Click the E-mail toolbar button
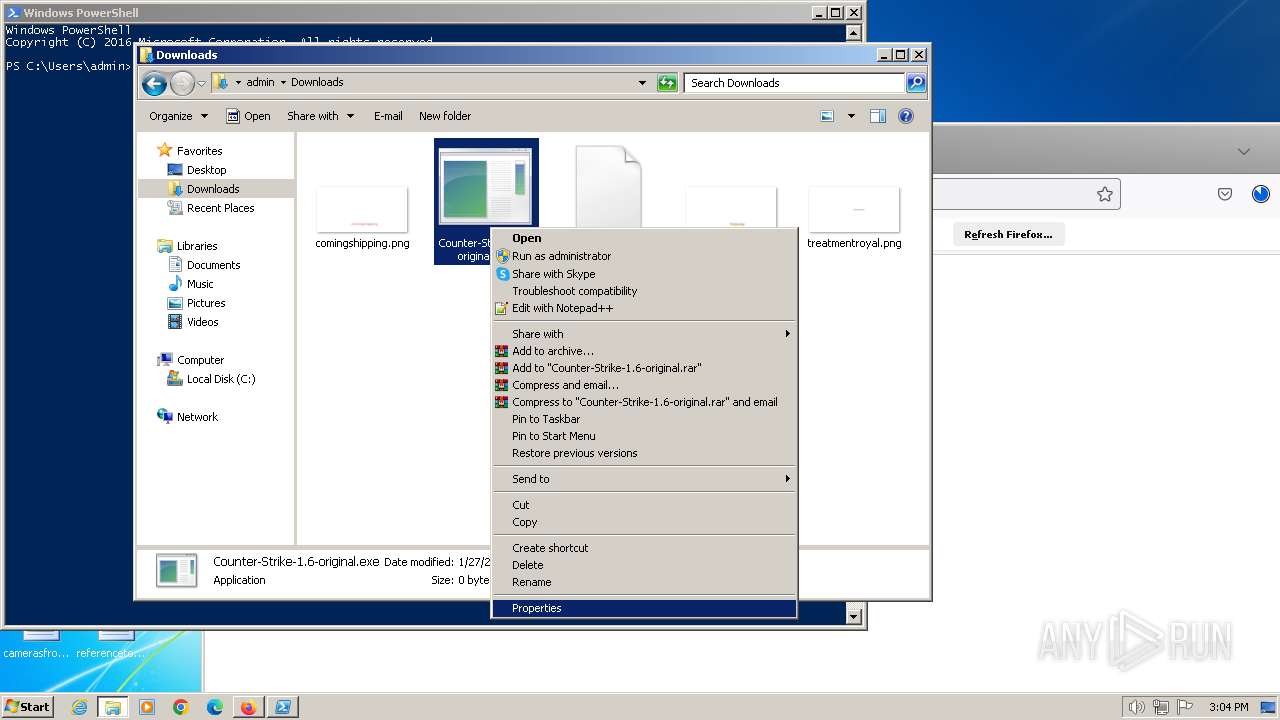Image resolution: width=1280 pixels, height=720 pixels. tap(388, 116)
